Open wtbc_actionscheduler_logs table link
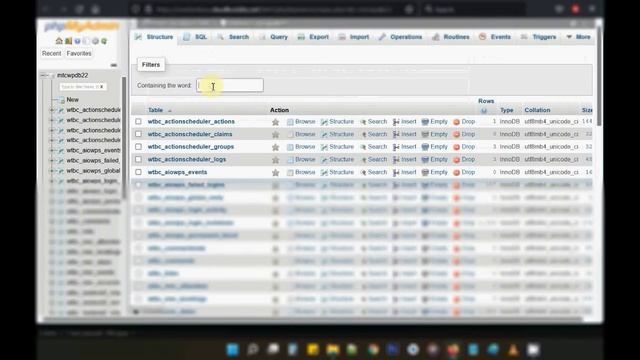This screenshot has height=360, width=640. 187,160
